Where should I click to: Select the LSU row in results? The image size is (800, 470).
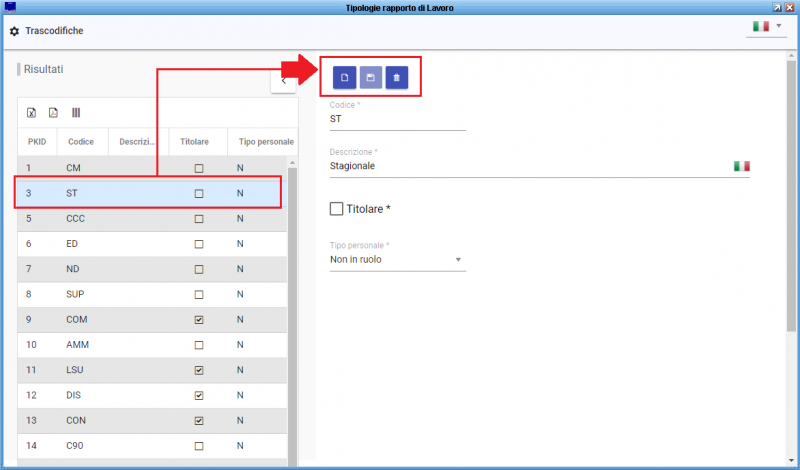pos(152,370)
